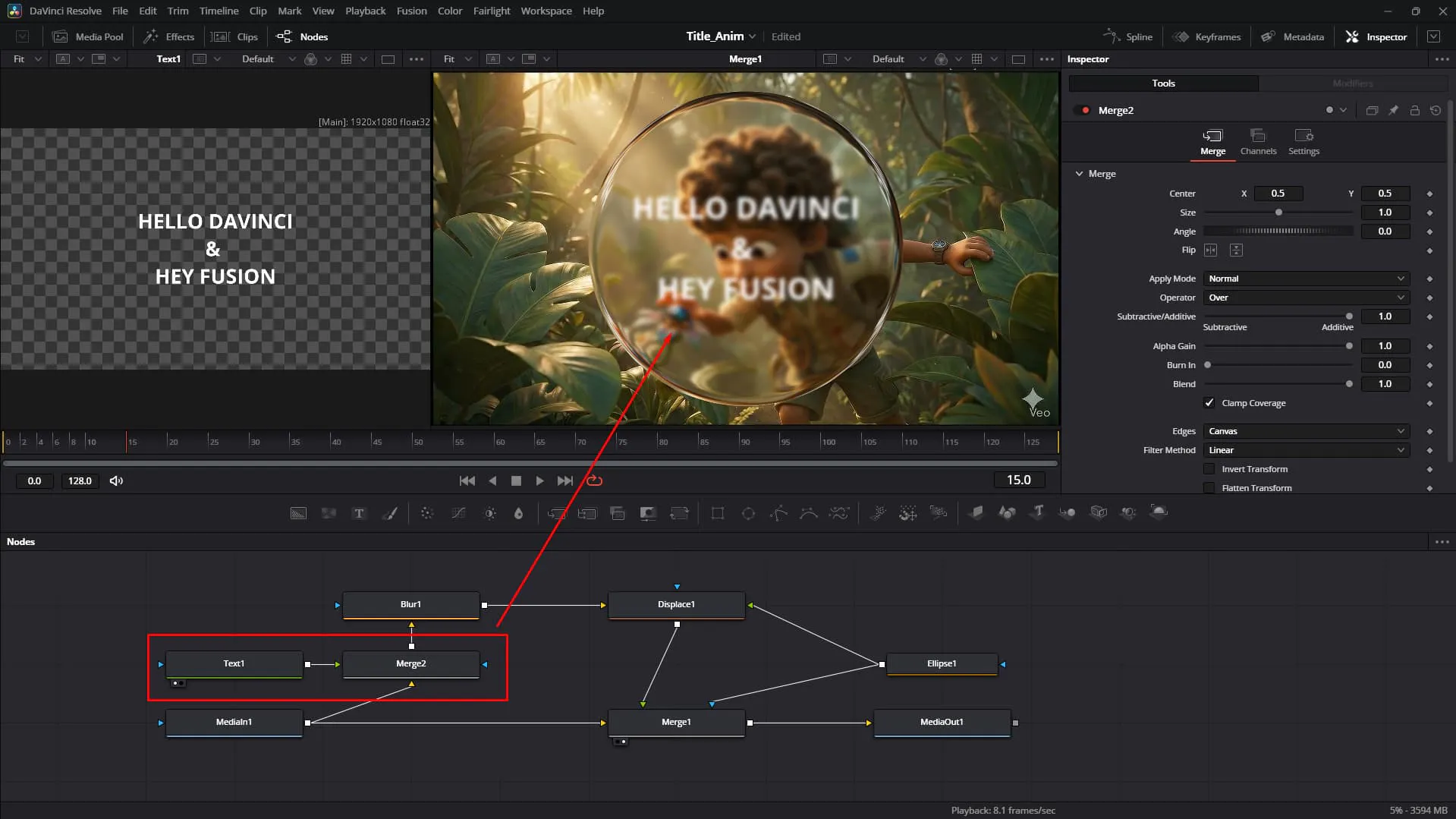Open the Edges dropdown showing Canvas
The width and height of the screenshot is (1456, 819).
pyautogui.click(x=1307, y=431)
